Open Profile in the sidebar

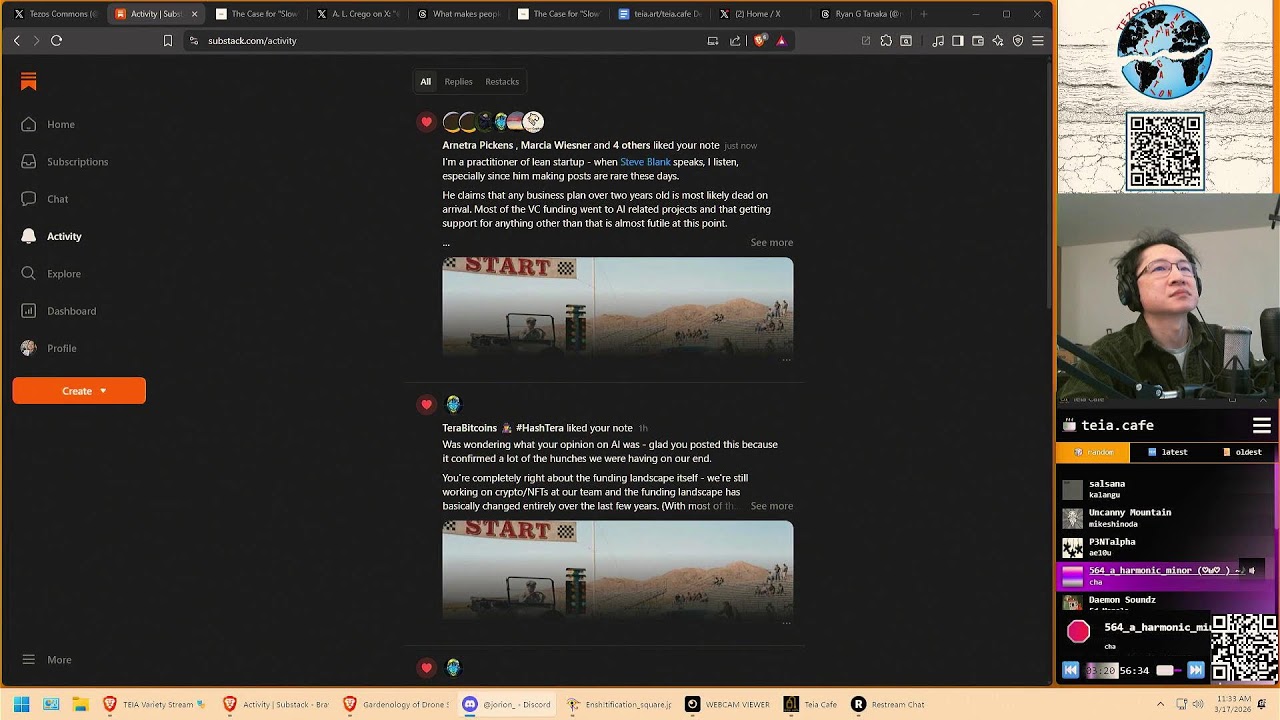click(x=49, y=348)
